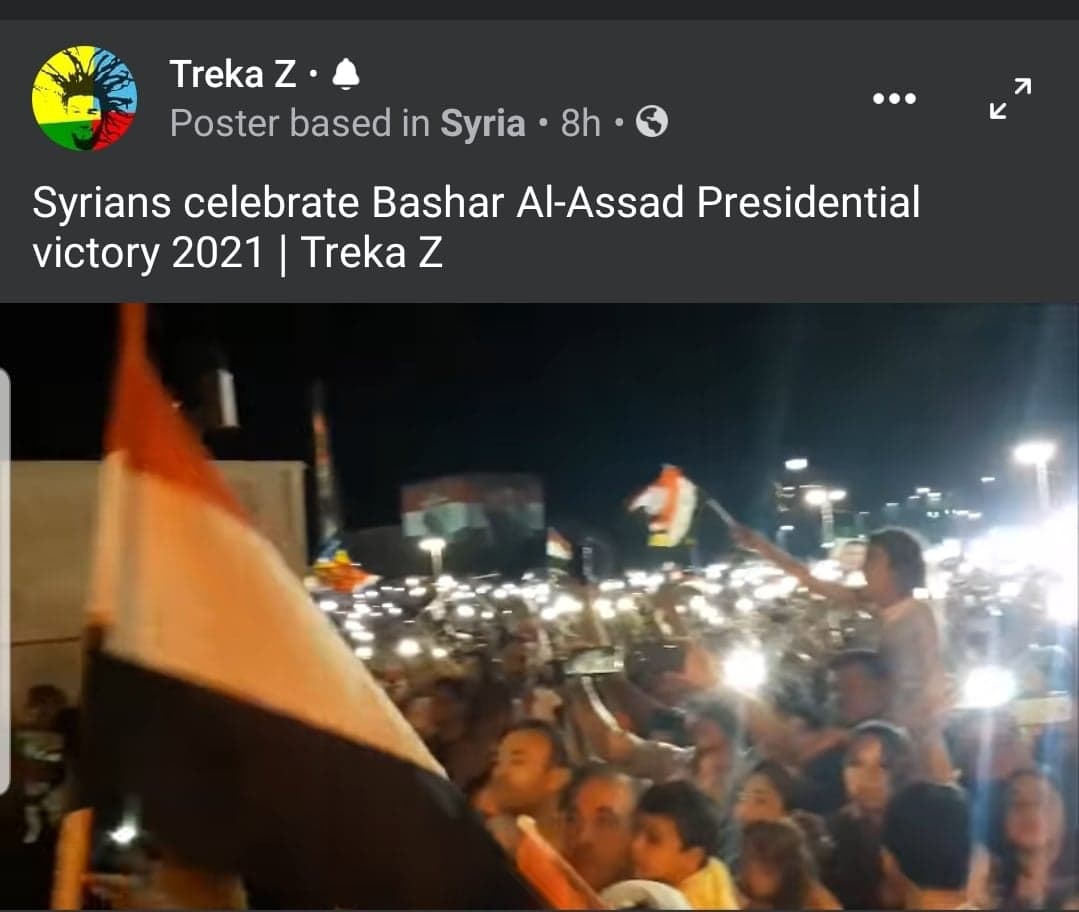Image resolution: width=1079 pixels, height=912 pixels.
Task: Click the globe public audience icon
Action: (652, 123)
